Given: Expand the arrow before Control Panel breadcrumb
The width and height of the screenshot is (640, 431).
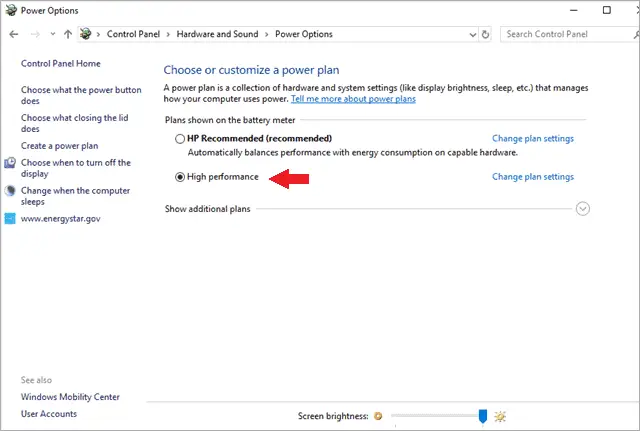Looking at the screenshot, I should point(98,34).
